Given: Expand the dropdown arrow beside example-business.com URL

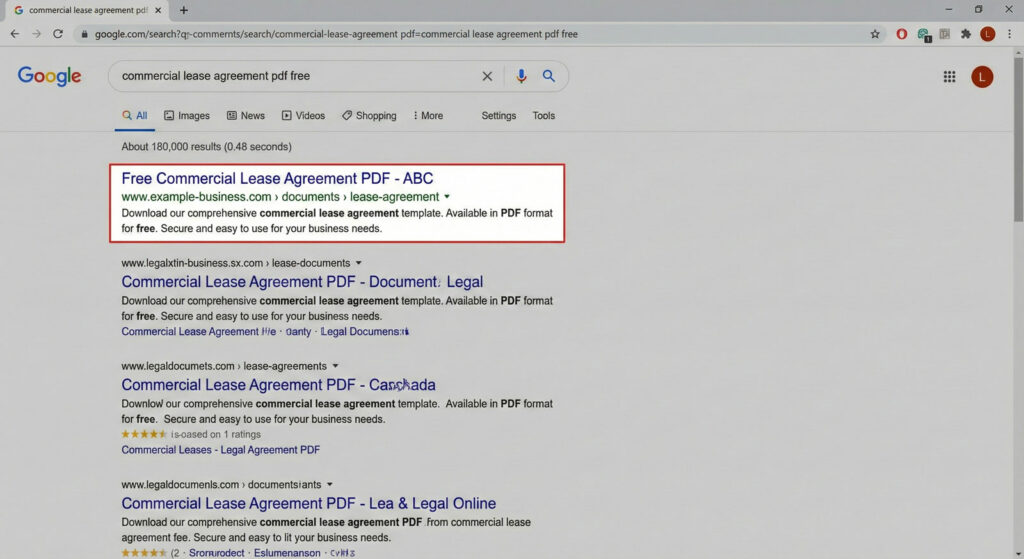Looking at the screenshot, I should pyautogui.click(x=447, y=197).
